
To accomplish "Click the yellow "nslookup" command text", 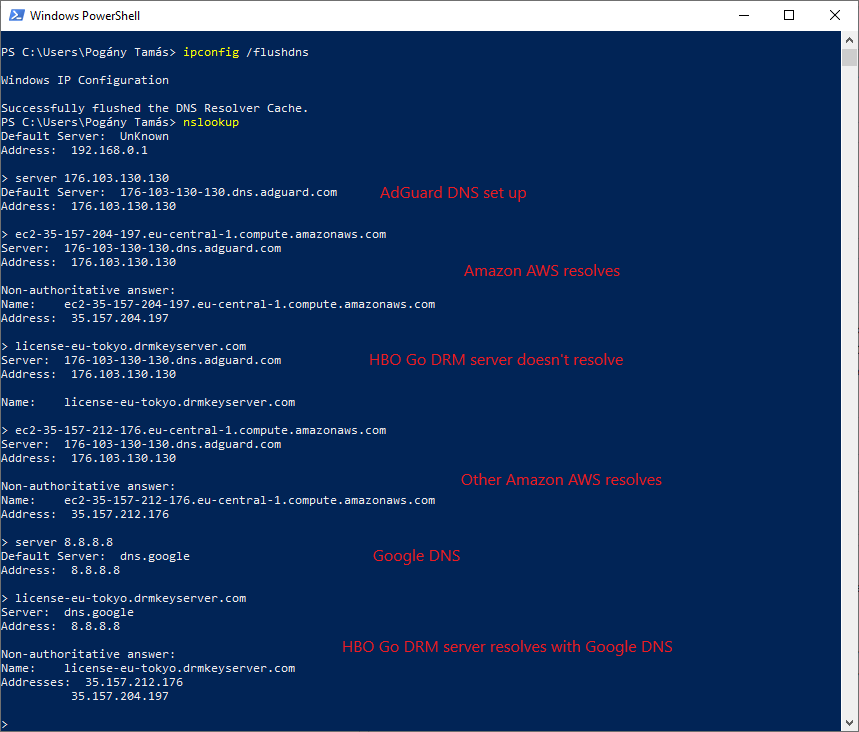I will pyautogui.click(x=211, y=122).
